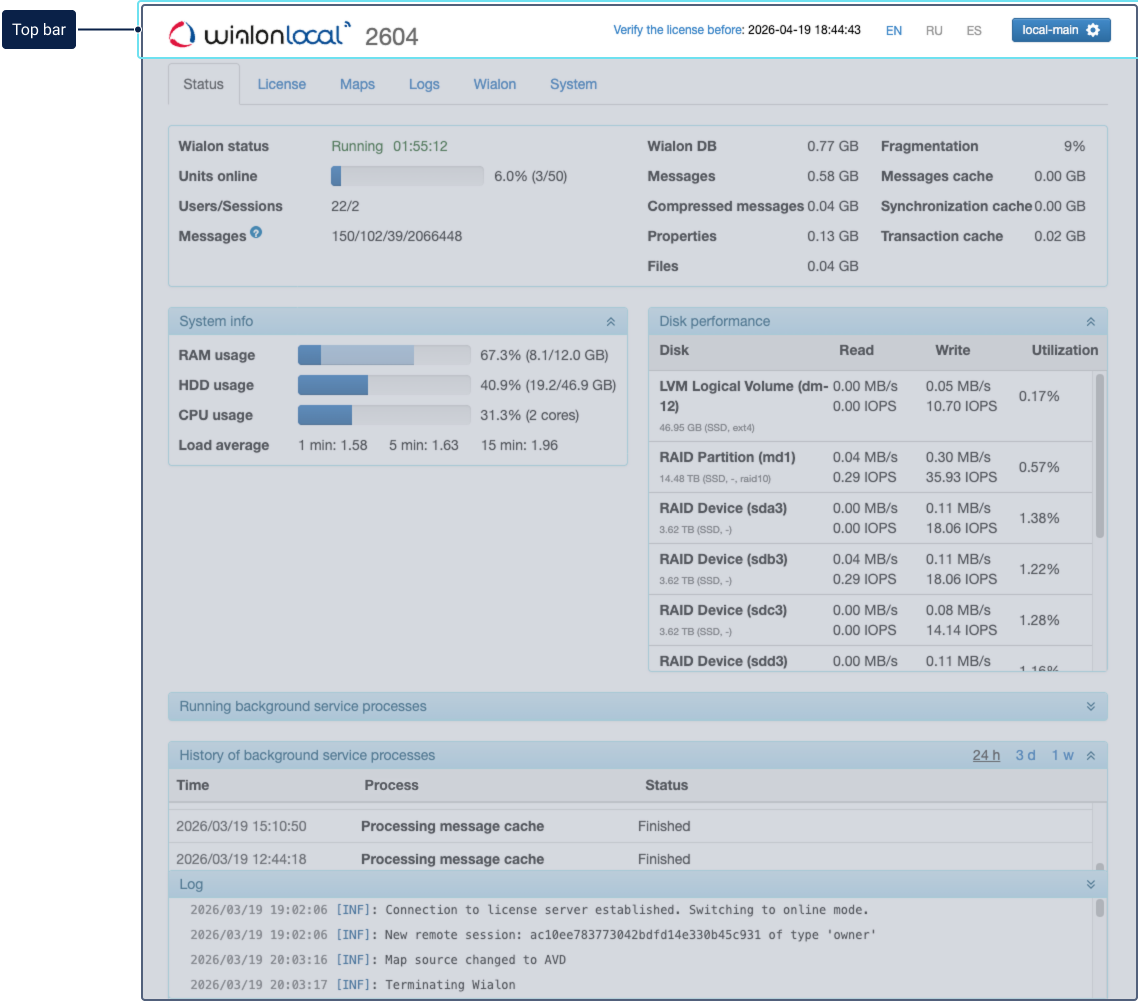Collapse the System info panel
Viewport: 1138px width, 1001px height.
[610, 322]
